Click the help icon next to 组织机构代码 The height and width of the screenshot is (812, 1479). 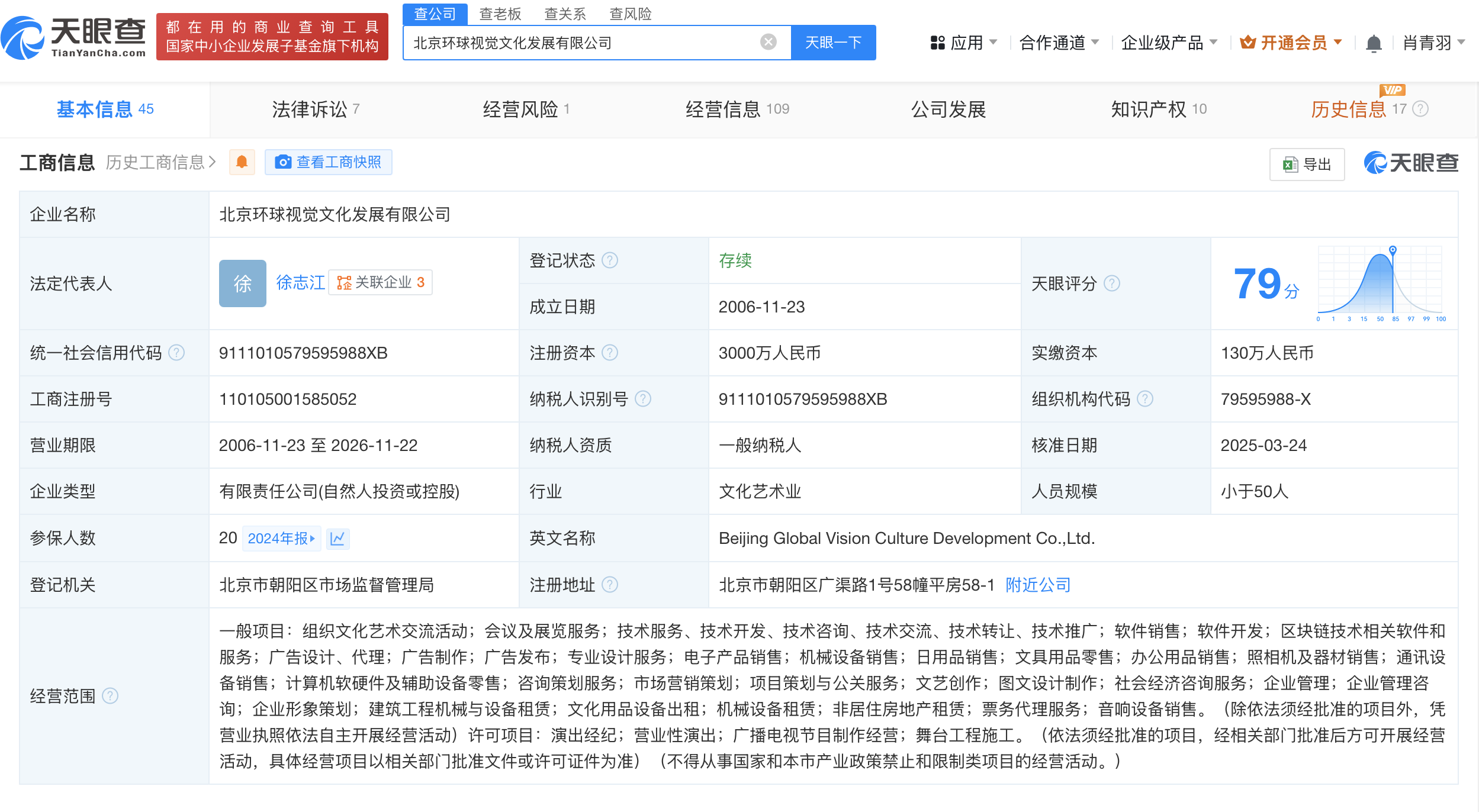point(1145,399)
